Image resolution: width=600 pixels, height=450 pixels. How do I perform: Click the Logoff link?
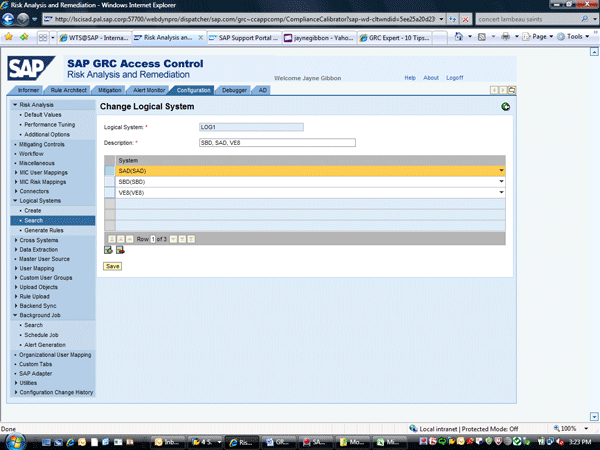pyautogui.click(x=455, y=77)
